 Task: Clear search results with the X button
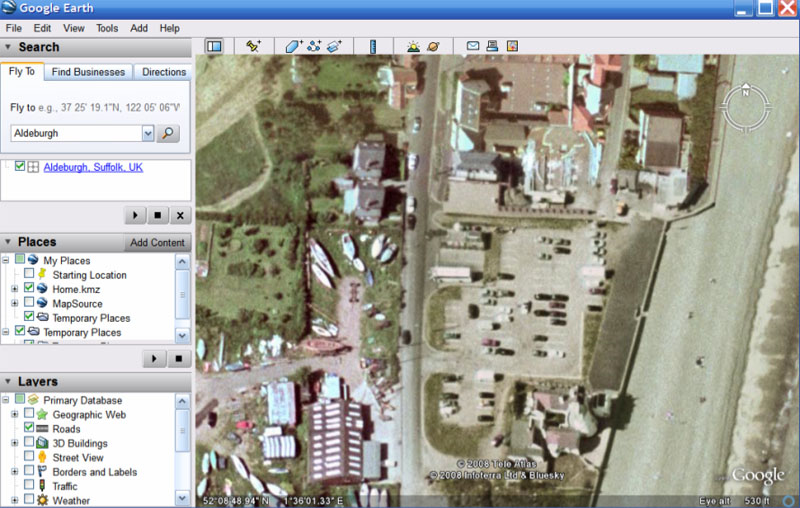click(x=180, y=215)
